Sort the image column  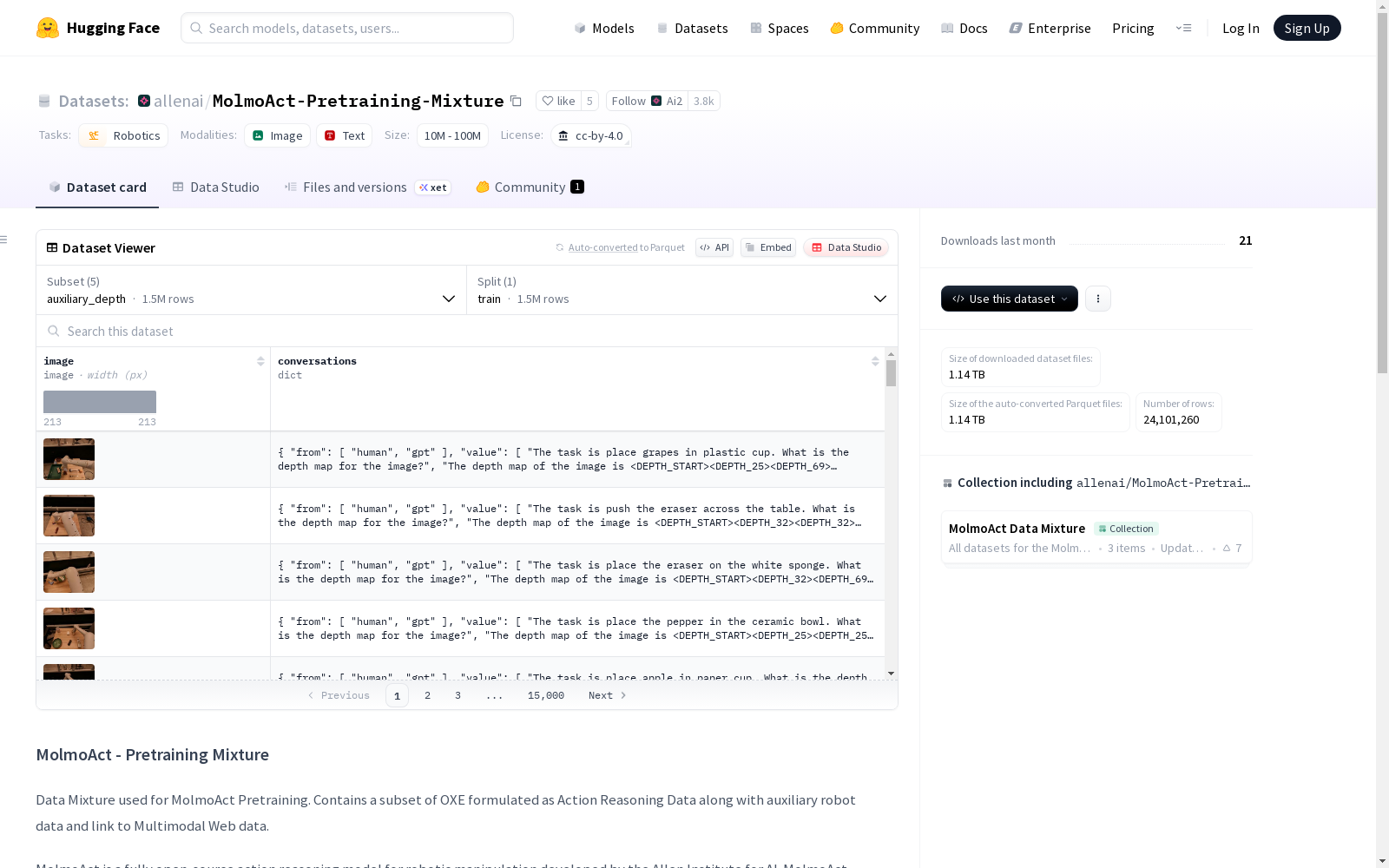tap(260, 361)
